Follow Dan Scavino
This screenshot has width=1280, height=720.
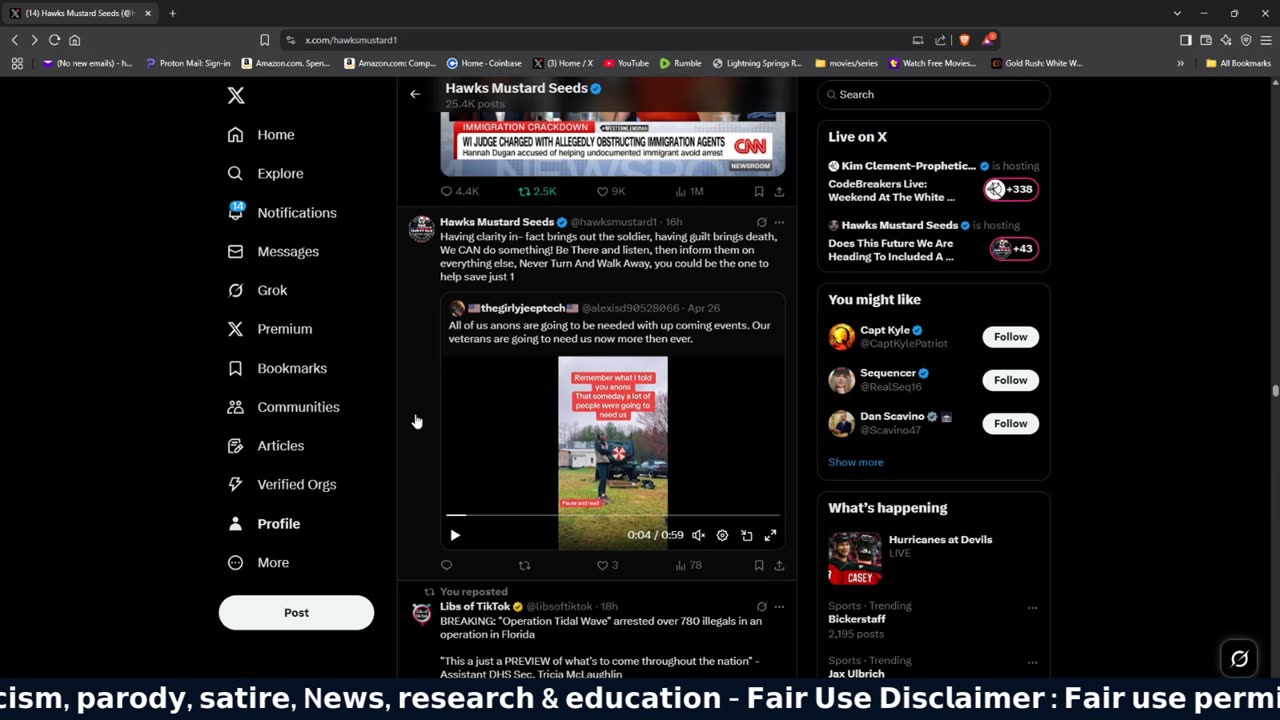[x=1010, y=423]
